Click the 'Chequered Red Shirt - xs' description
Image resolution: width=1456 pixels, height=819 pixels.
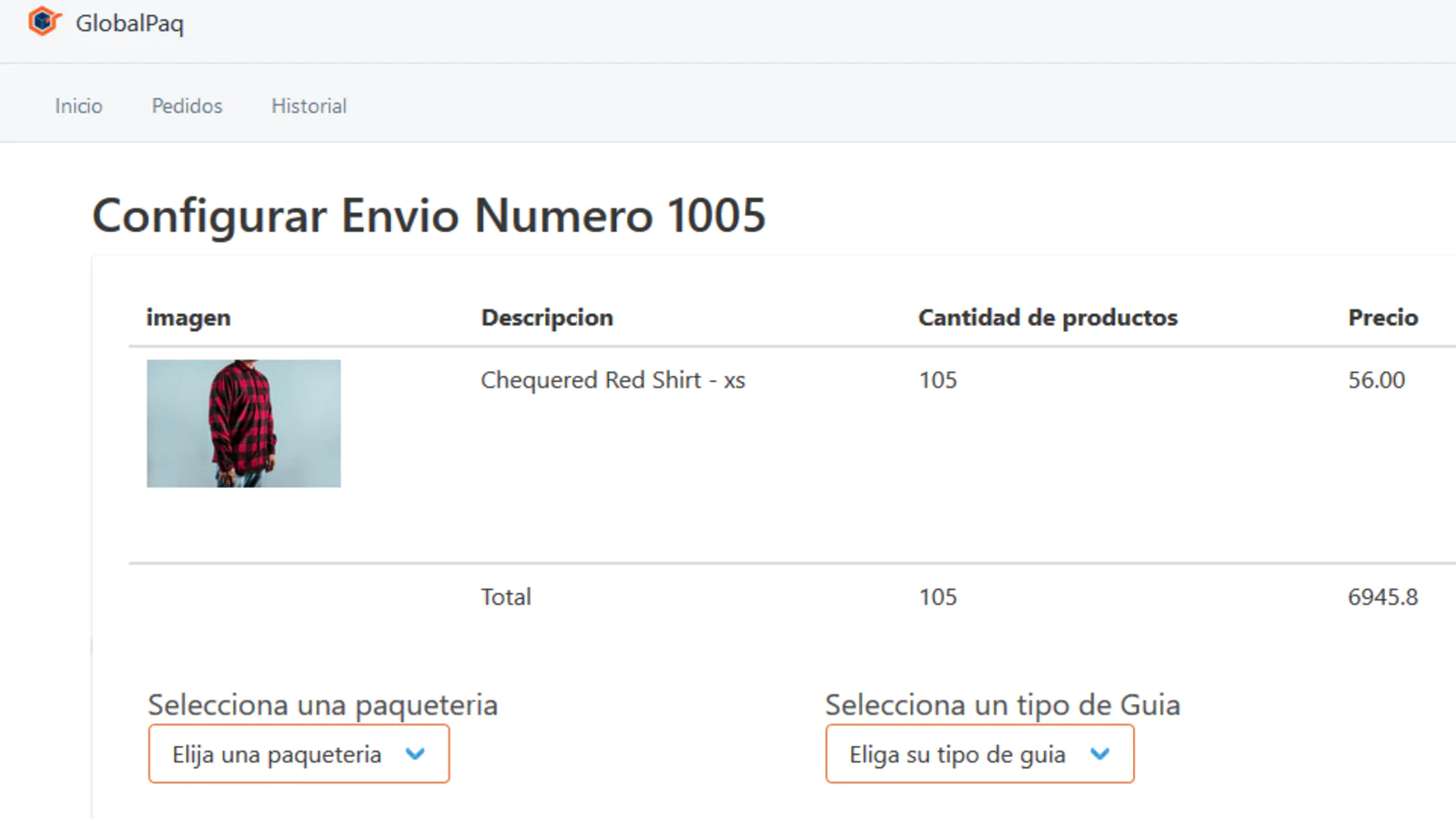point(613,380)
